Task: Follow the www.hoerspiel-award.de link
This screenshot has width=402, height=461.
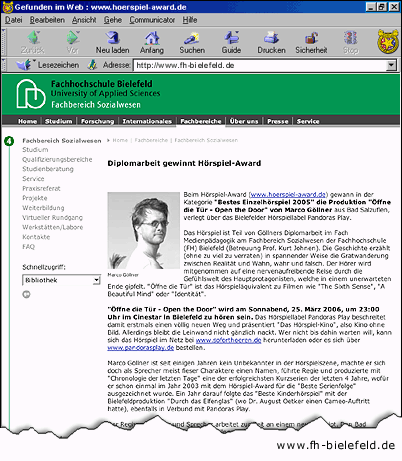Action: (x=288, y=194)
